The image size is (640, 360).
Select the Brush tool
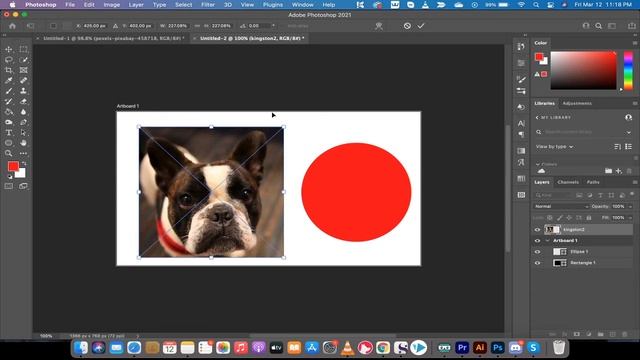coord(9,91)
